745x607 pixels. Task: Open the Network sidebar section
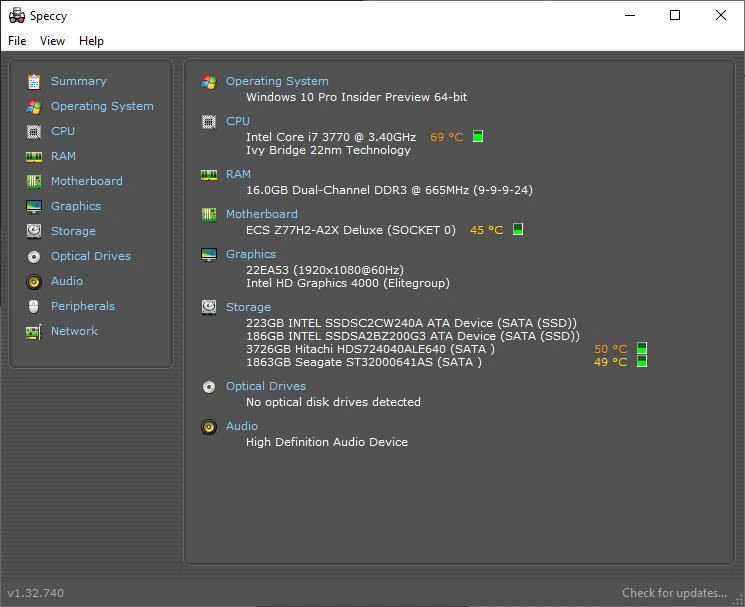pos(75,331)
